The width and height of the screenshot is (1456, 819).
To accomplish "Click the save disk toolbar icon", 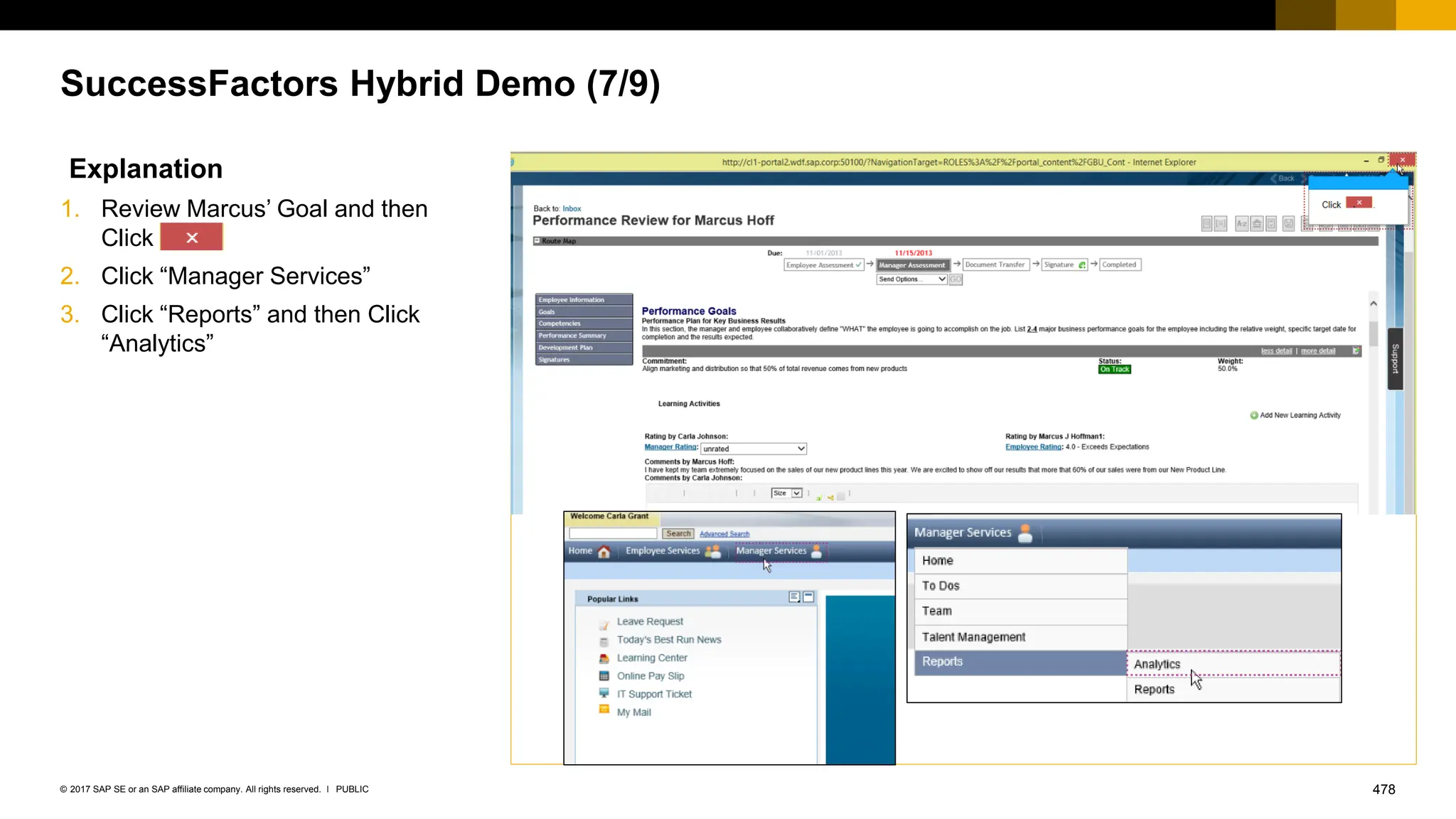I will click(x=1288, y=224).
